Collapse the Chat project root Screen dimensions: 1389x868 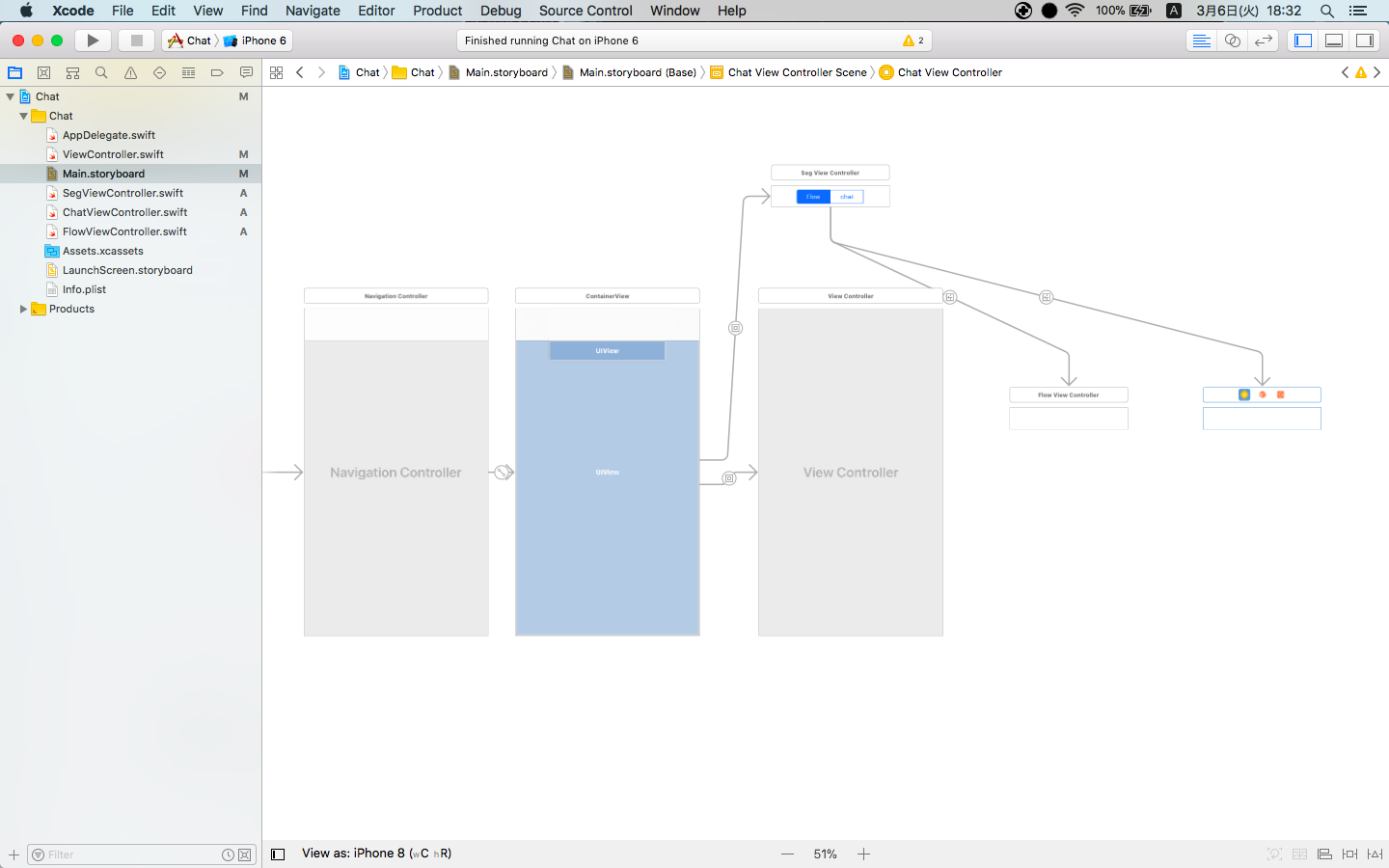click(11, 96)
